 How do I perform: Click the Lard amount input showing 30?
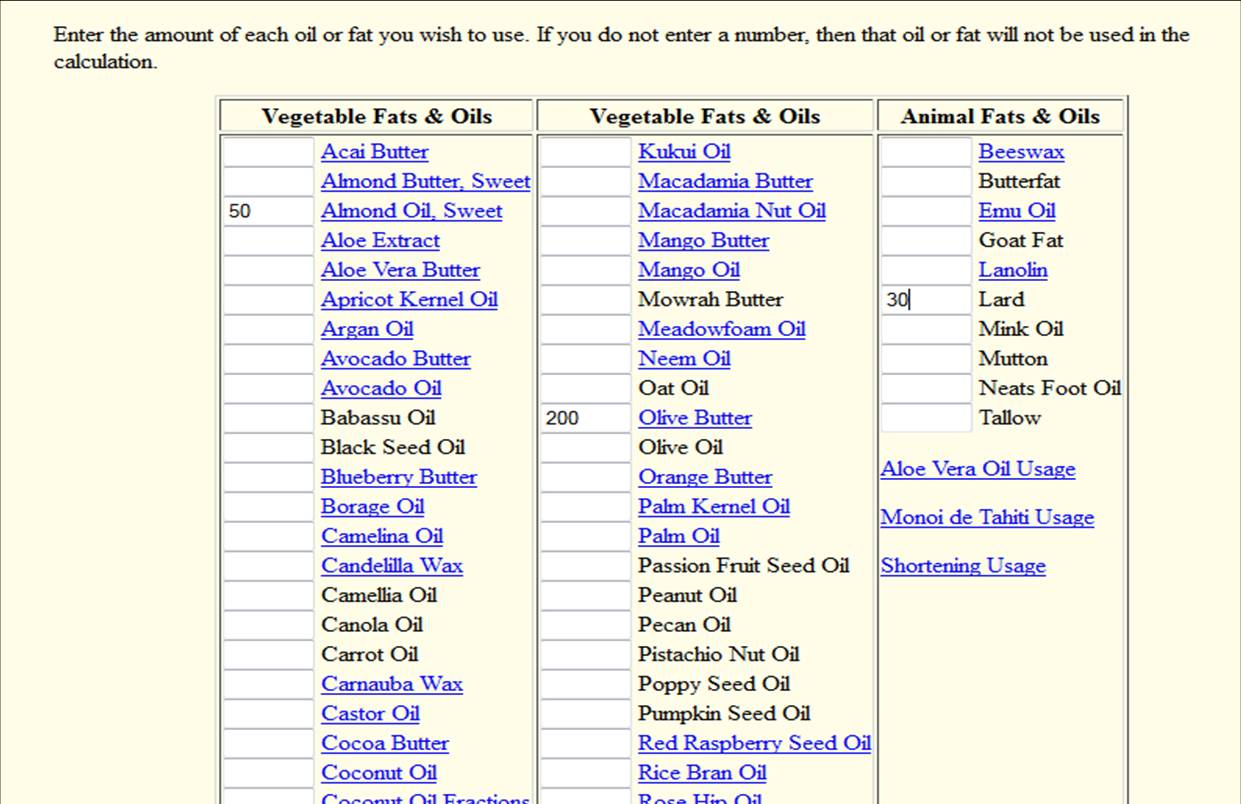coord(924,299)
